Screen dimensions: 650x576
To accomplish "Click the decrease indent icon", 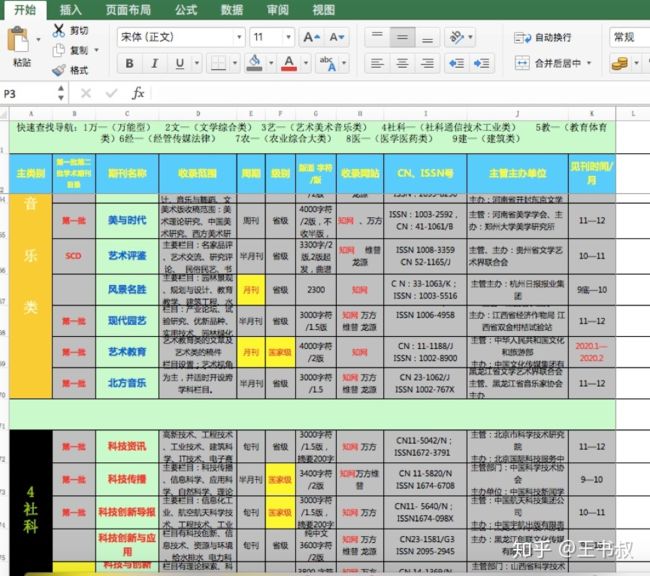I will [457, 63].
